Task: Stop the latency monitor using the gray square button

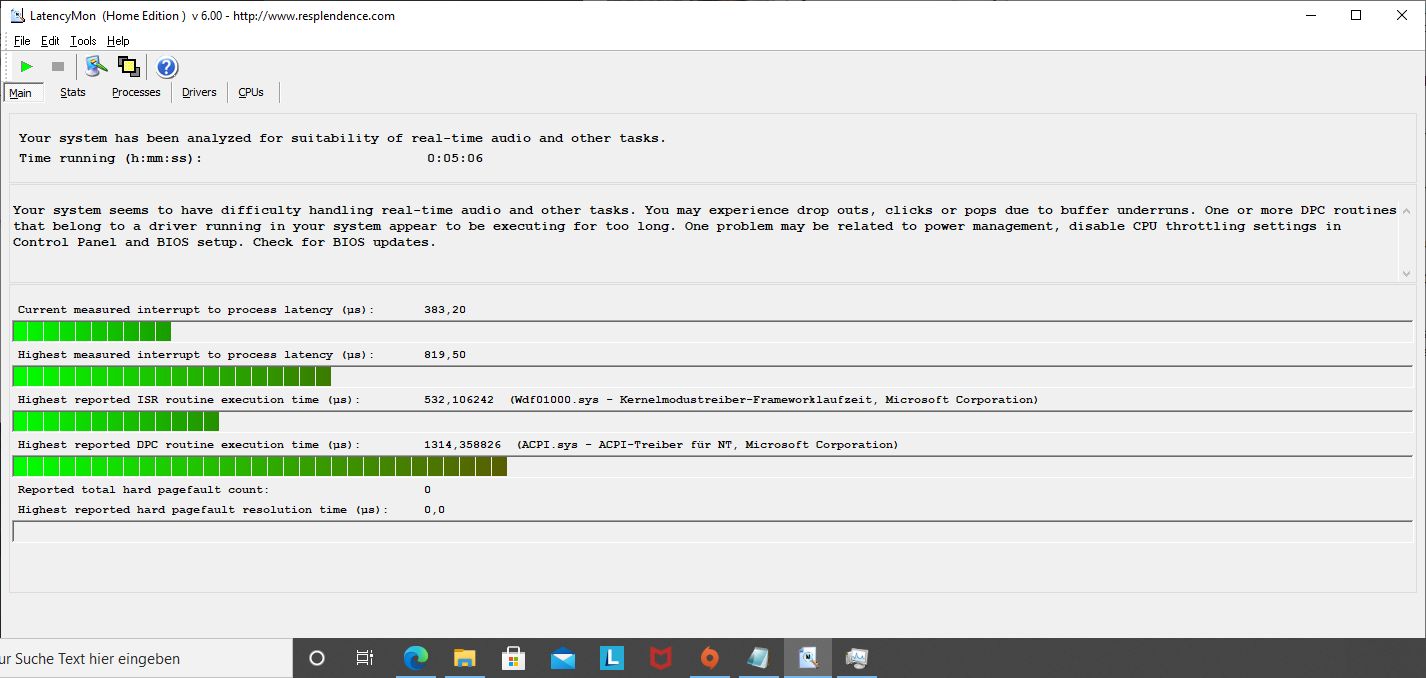Action: tap(58, 67)
